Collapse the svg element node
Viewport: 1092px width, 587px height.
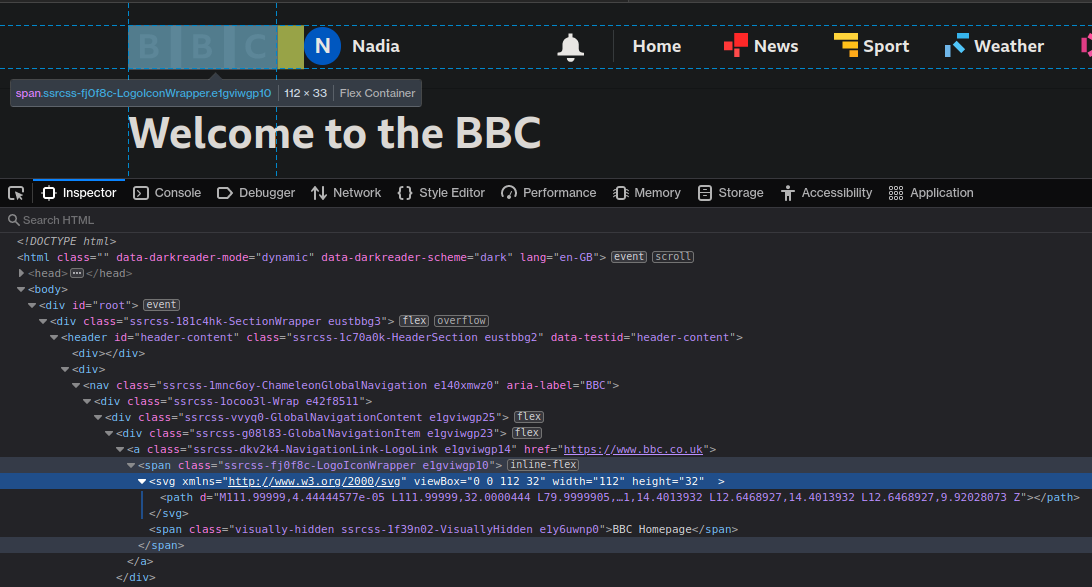pyautogui.click(x=143, y=480)
